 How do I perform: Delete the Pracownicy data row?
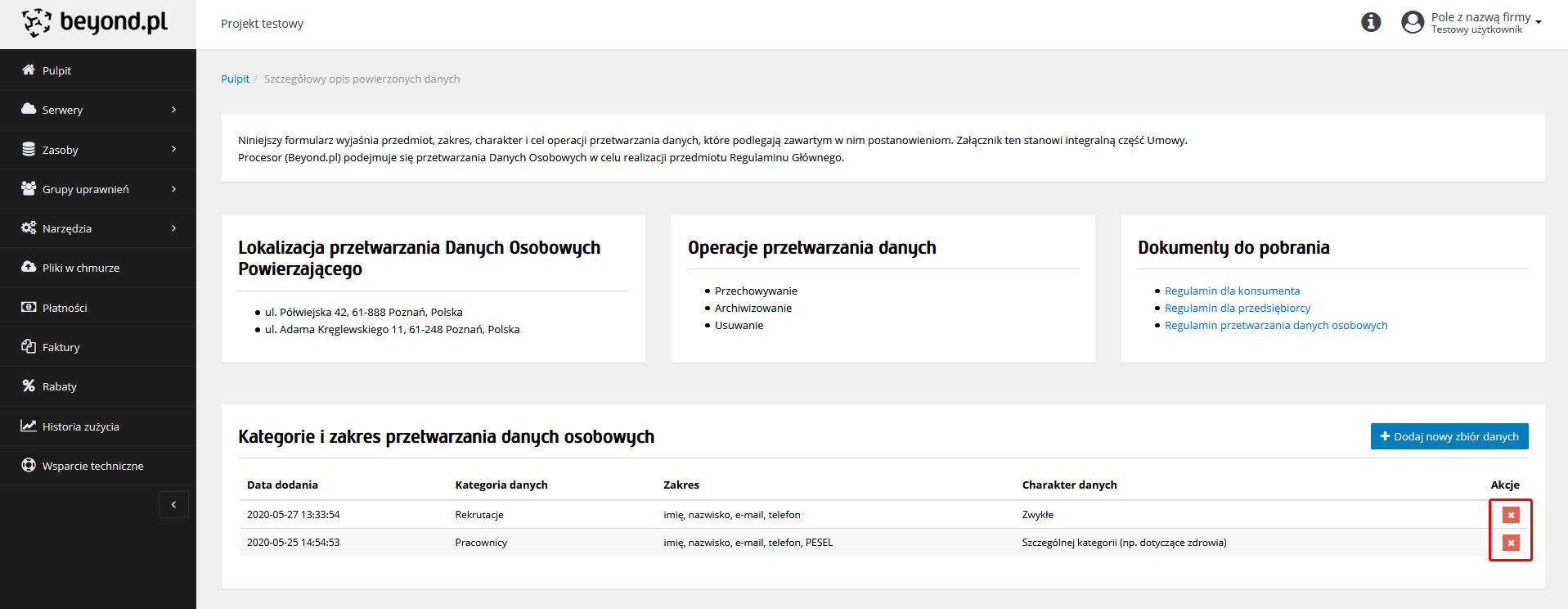1511,543
